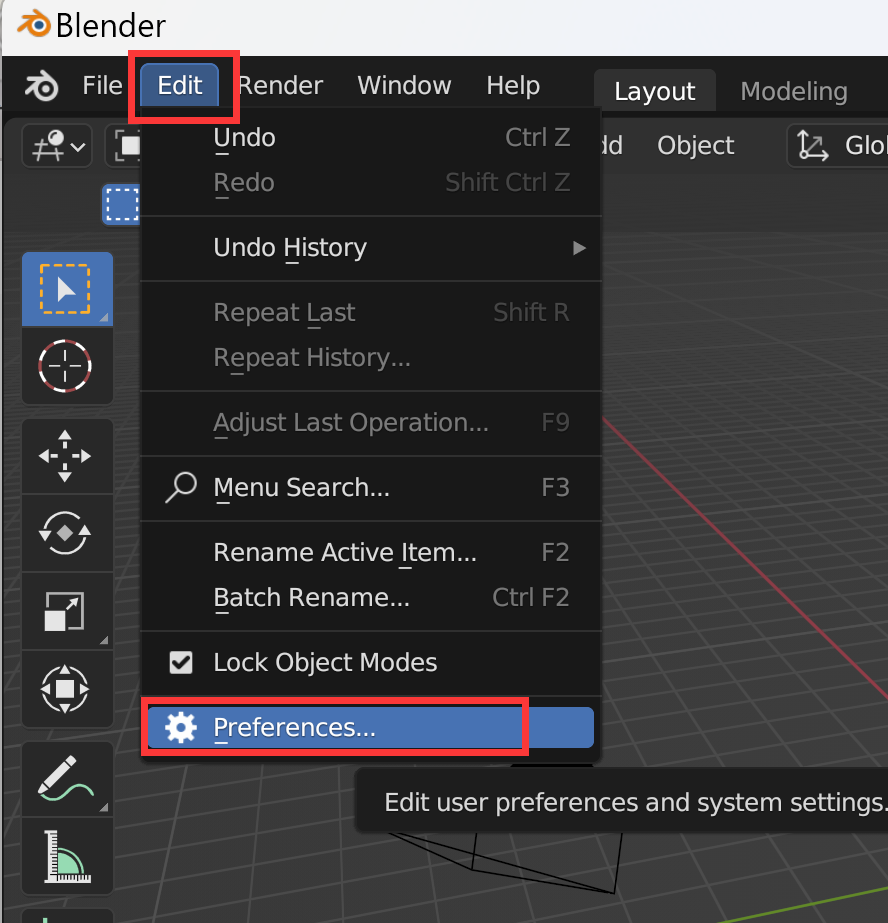Click Batch Rename menu entry
The image size is (888, 923).
tap(311, 598)
